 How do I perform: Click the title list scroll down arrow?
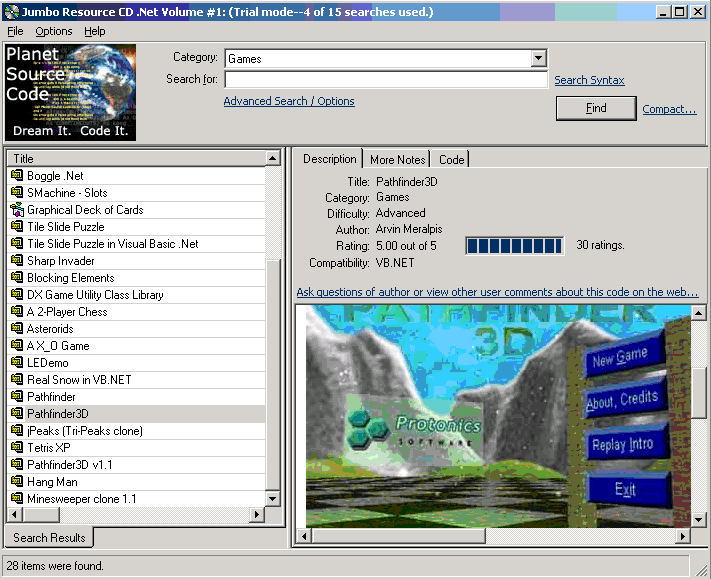pos(272,499)
